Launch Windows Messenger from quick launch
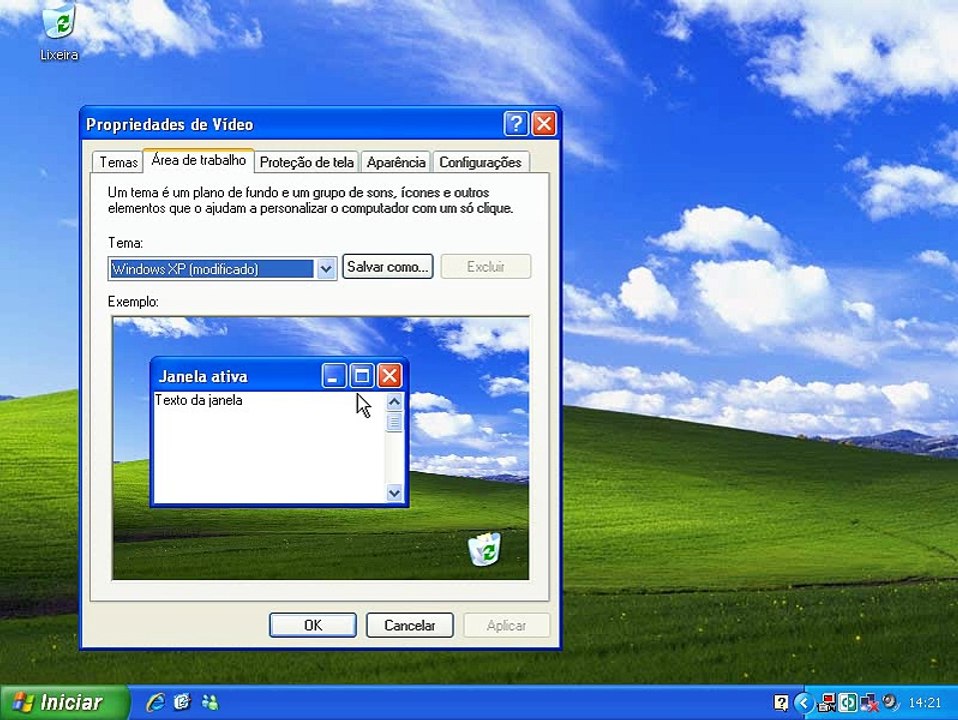 tap(210, 702)
